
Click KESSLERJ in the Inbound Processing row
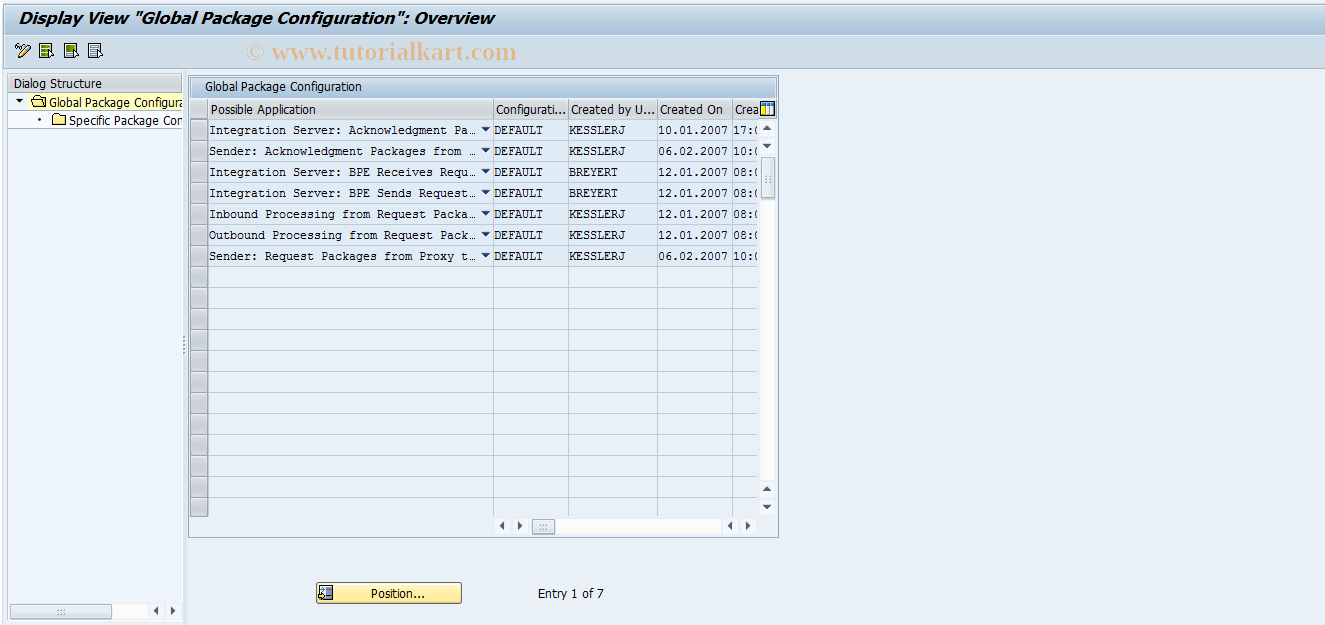[x=613, y=214]
